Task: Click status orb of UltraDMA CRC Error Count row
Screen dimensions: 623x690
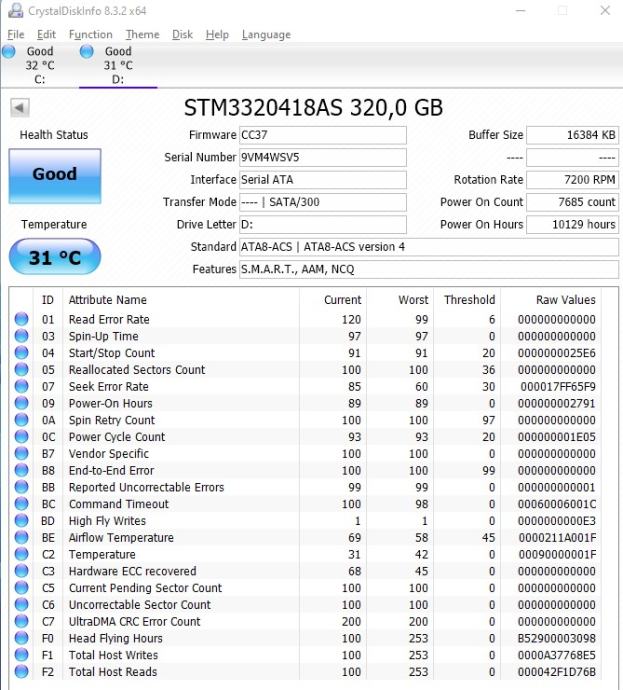Action: 21,621
